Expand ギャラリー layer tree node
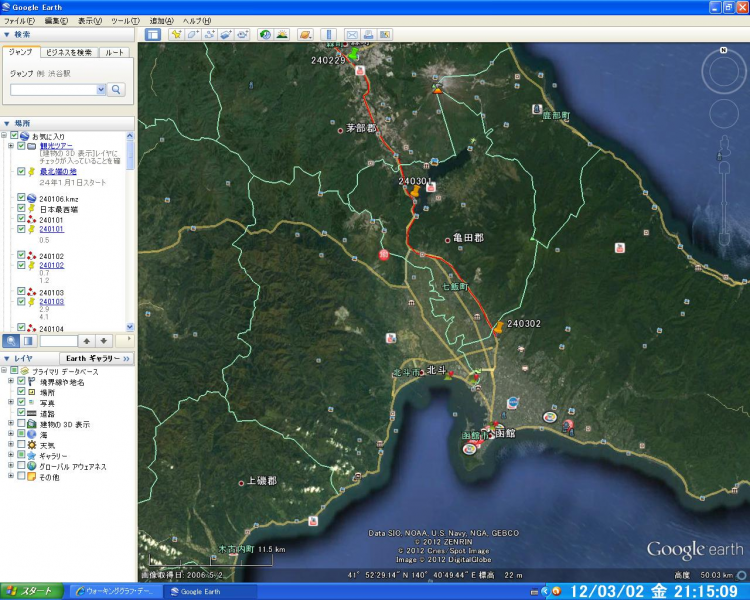 (11, 455)
